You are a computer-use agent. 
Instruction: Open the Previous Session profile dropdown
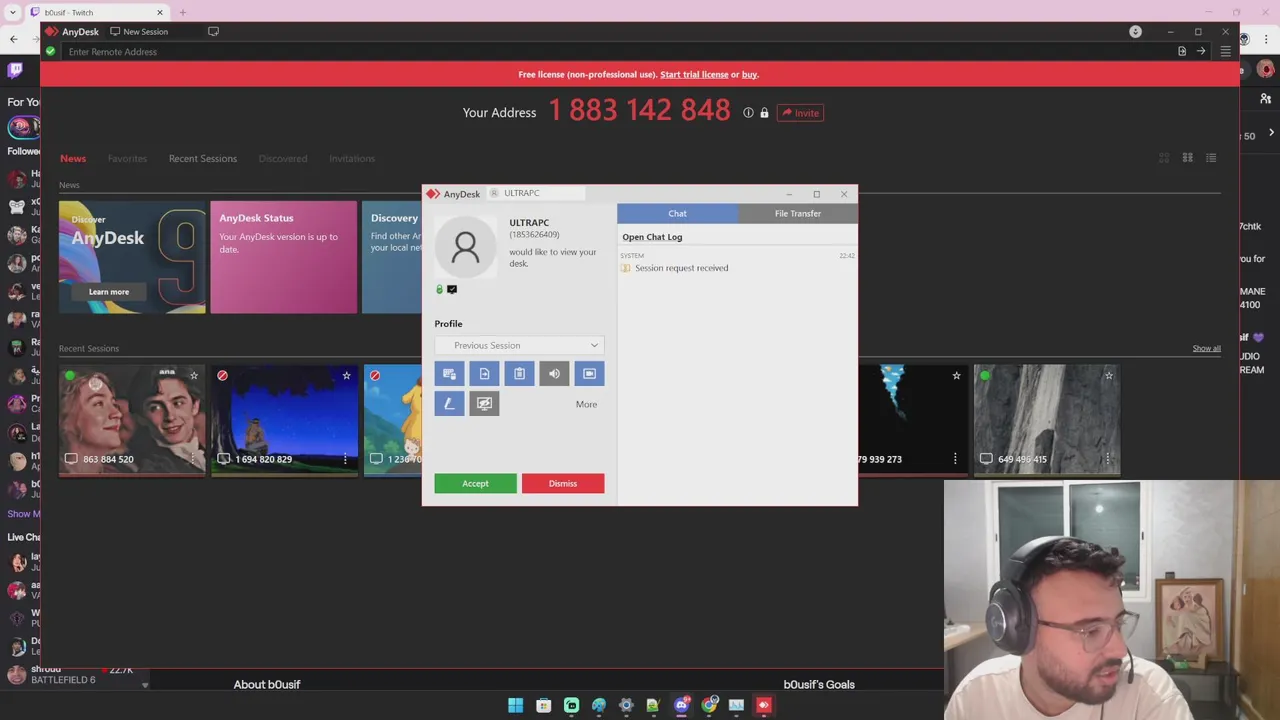[519, 345]
